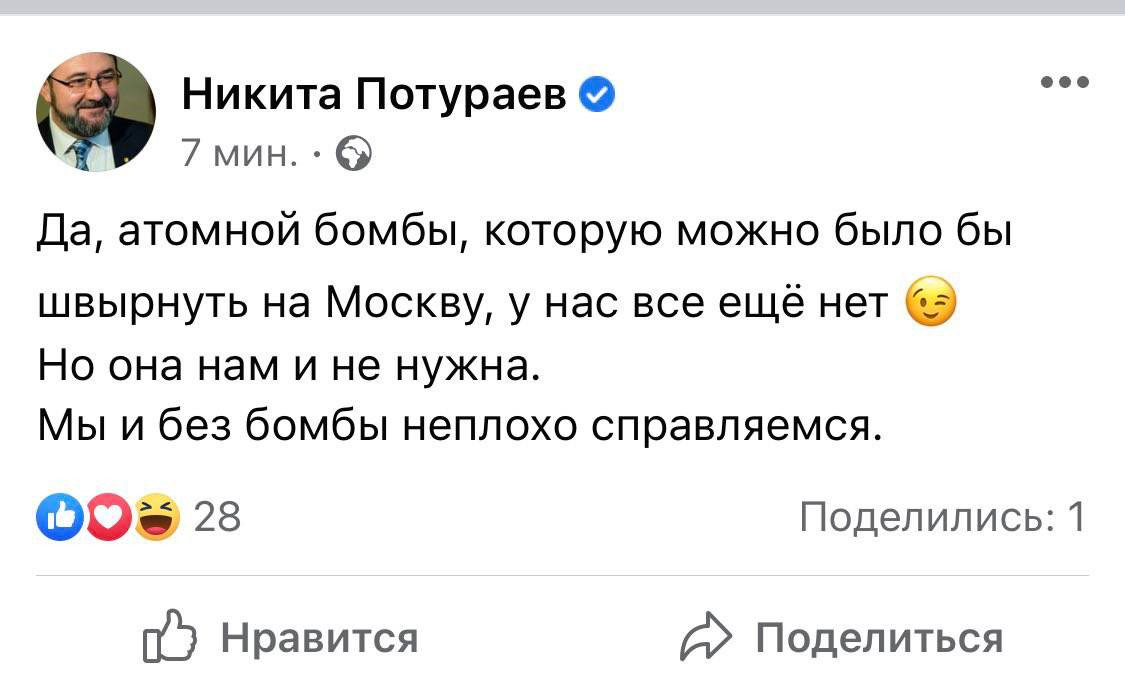View the 28 reactions count

click(216, 518)
